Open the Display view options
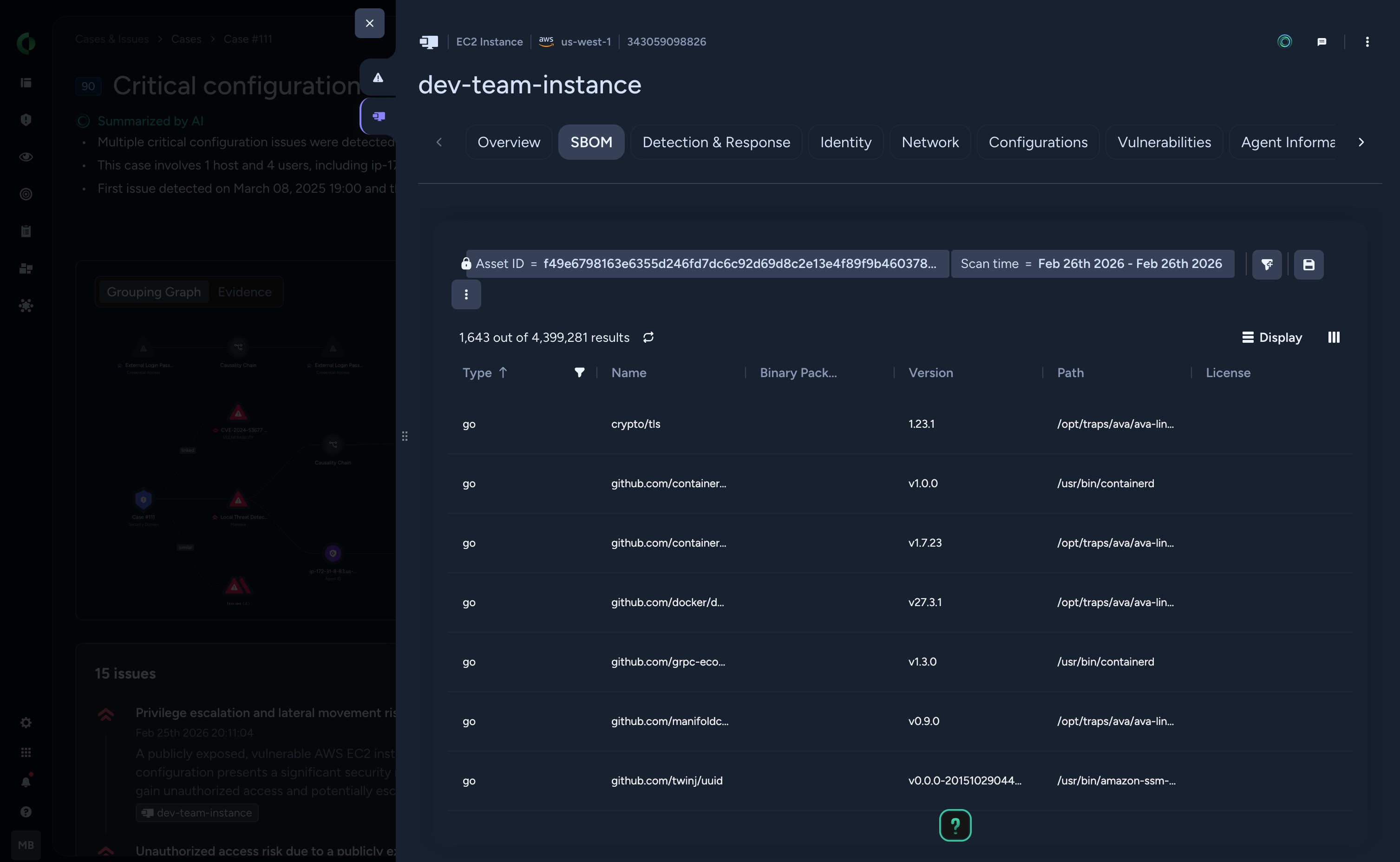The width and height of the screenshot is (1400, 862). 1272,338
